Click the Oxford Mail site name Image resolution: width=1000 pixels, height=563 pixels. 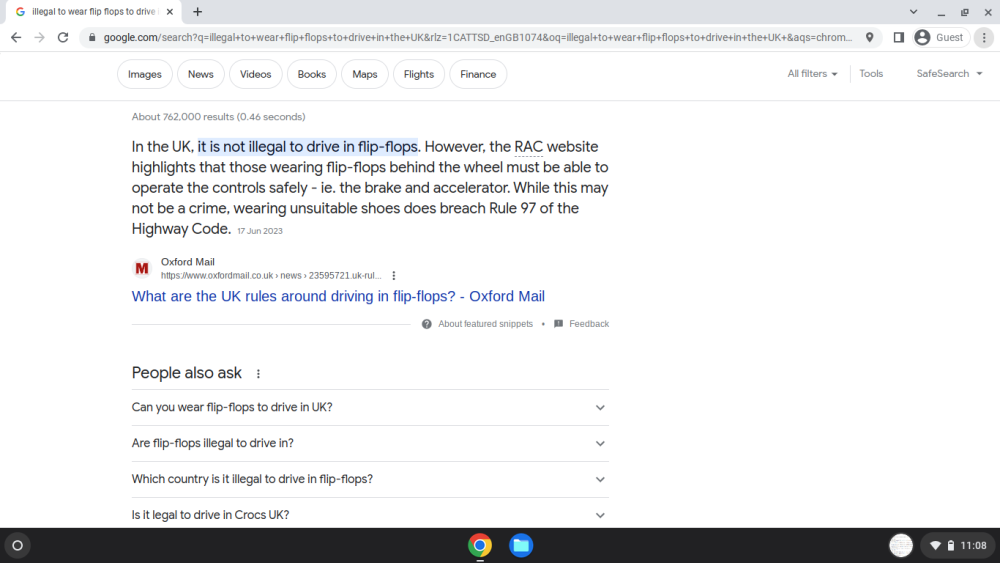tap(188, 261)
